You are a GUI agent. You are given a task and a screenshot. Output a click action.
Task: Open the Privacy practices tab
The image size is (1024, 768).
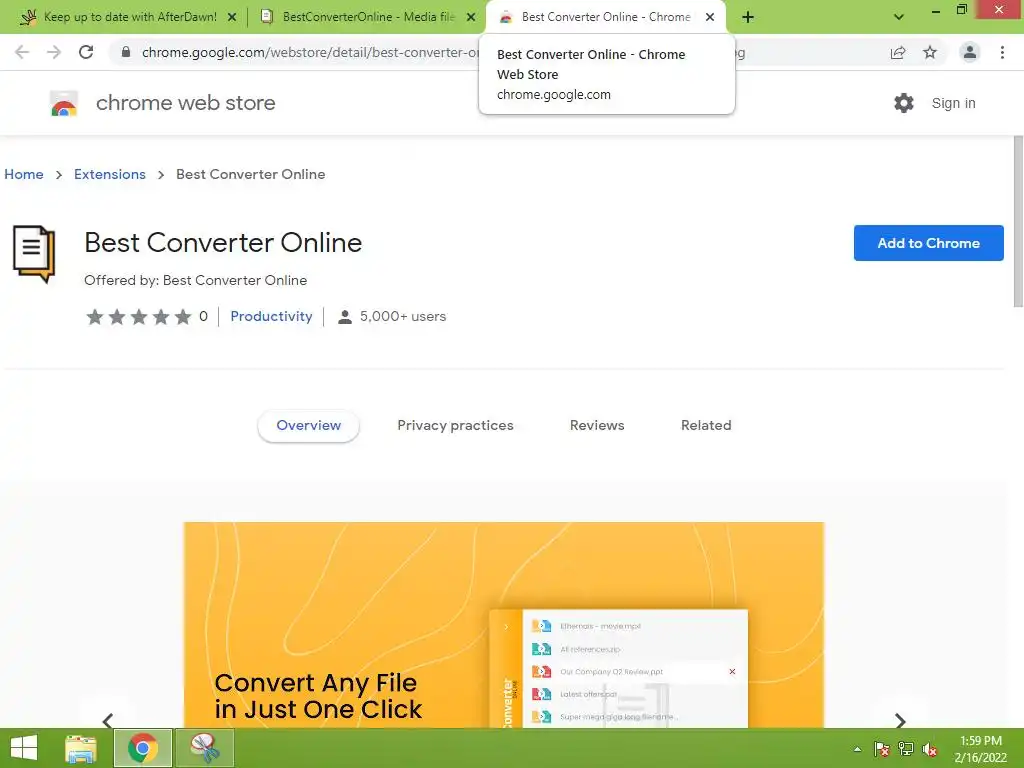pos(455,426)
